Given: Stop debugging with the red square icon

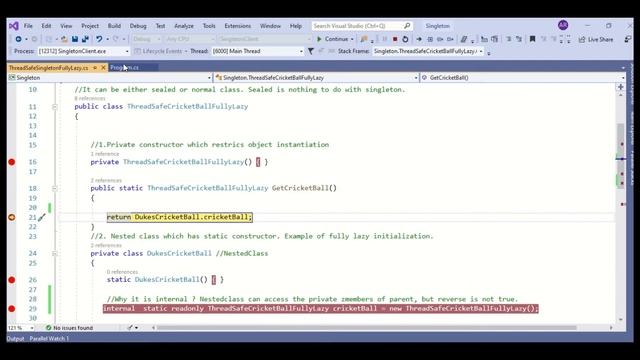Looking at the screenshot, I should click(x=395, y=39).
